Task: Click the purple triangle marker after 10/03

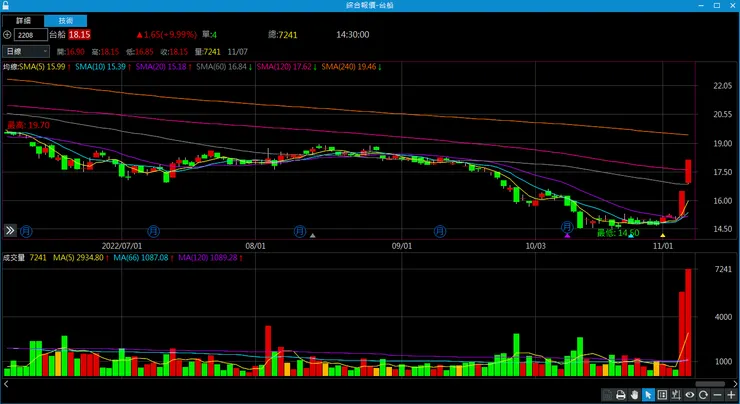Action: pos(567,235)
